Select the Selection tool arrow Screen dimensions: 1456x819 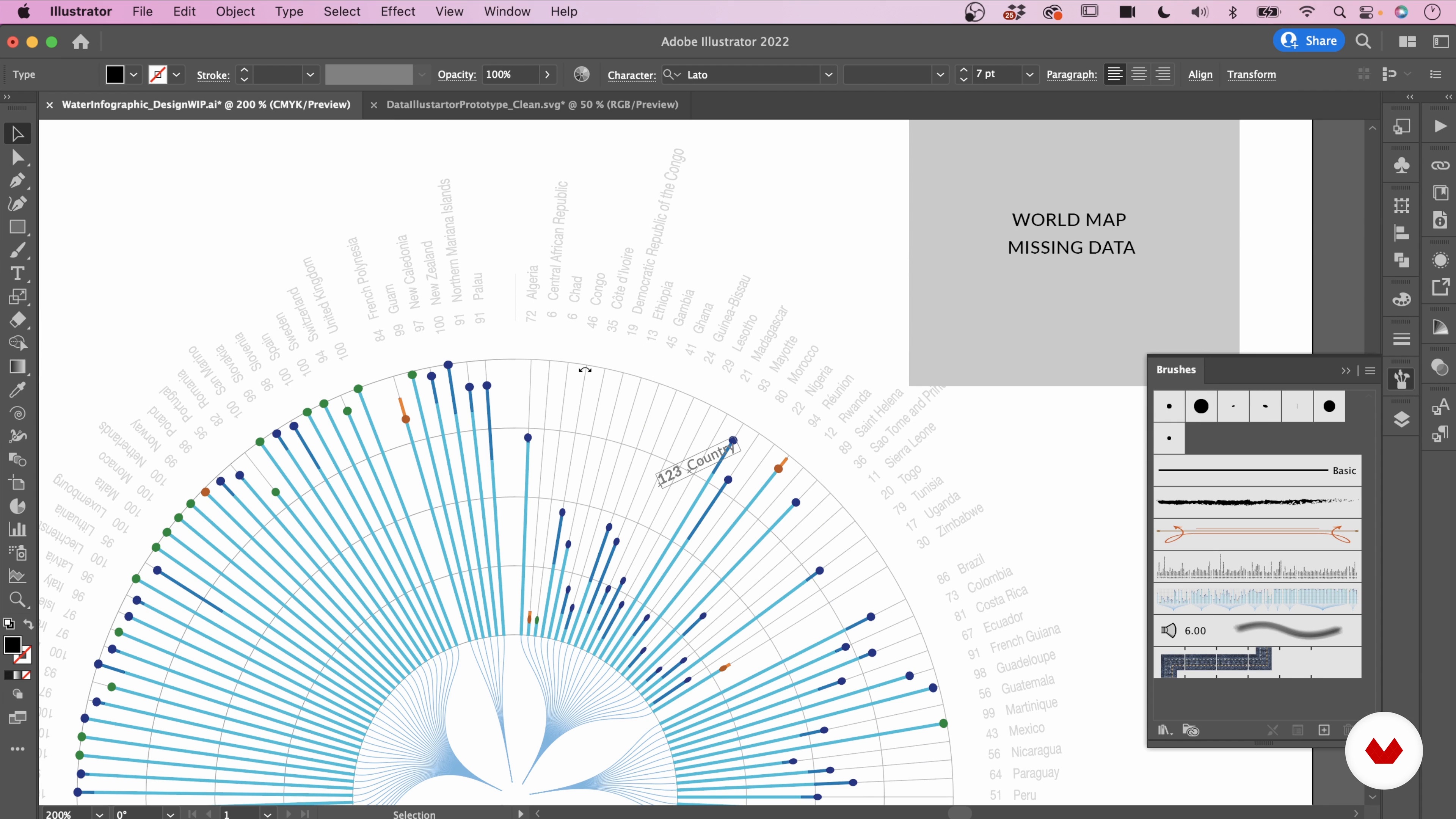tap(17, 134)
